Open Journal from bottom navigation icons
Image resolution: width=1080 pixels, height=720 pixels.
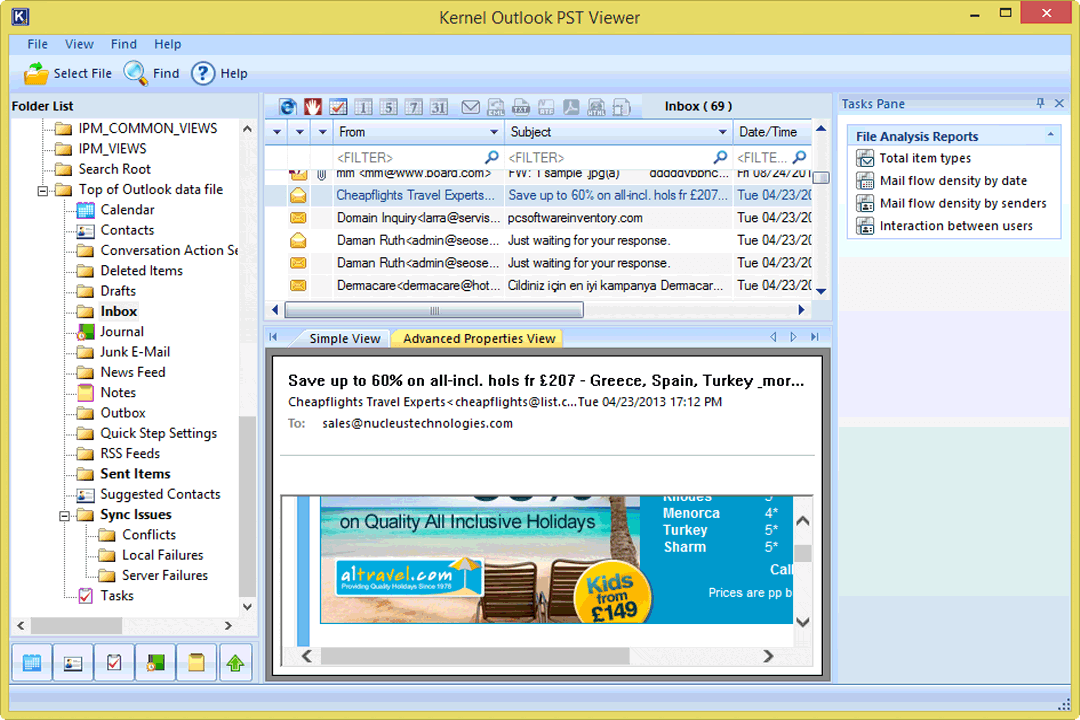(x=155, y=663)
